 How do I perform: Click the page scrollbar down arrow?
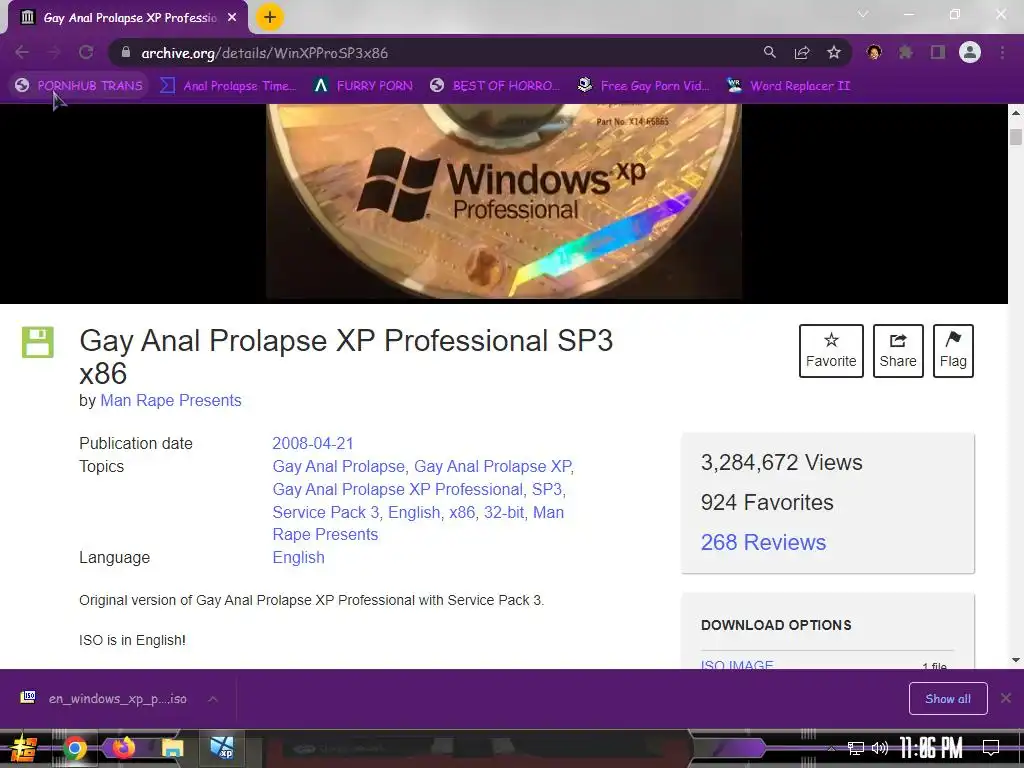(x=1016, y=660)
